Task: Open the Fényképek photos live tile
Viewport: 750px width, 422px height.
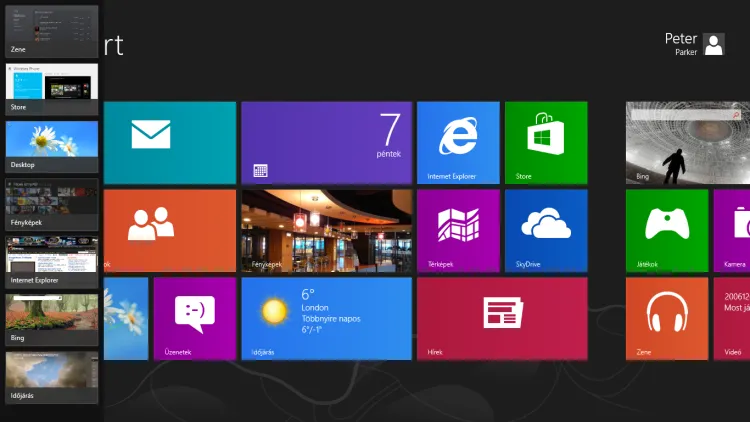Action: [x=326, y=230]
